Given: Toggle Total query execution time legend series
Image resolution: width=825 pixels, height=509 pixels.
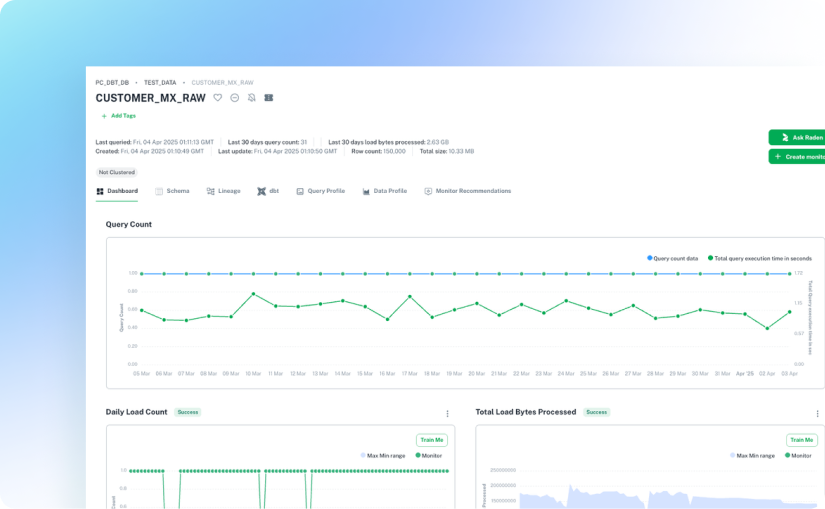Looking at the screenshot, I should pyautogui.click(x=760, y=258).
